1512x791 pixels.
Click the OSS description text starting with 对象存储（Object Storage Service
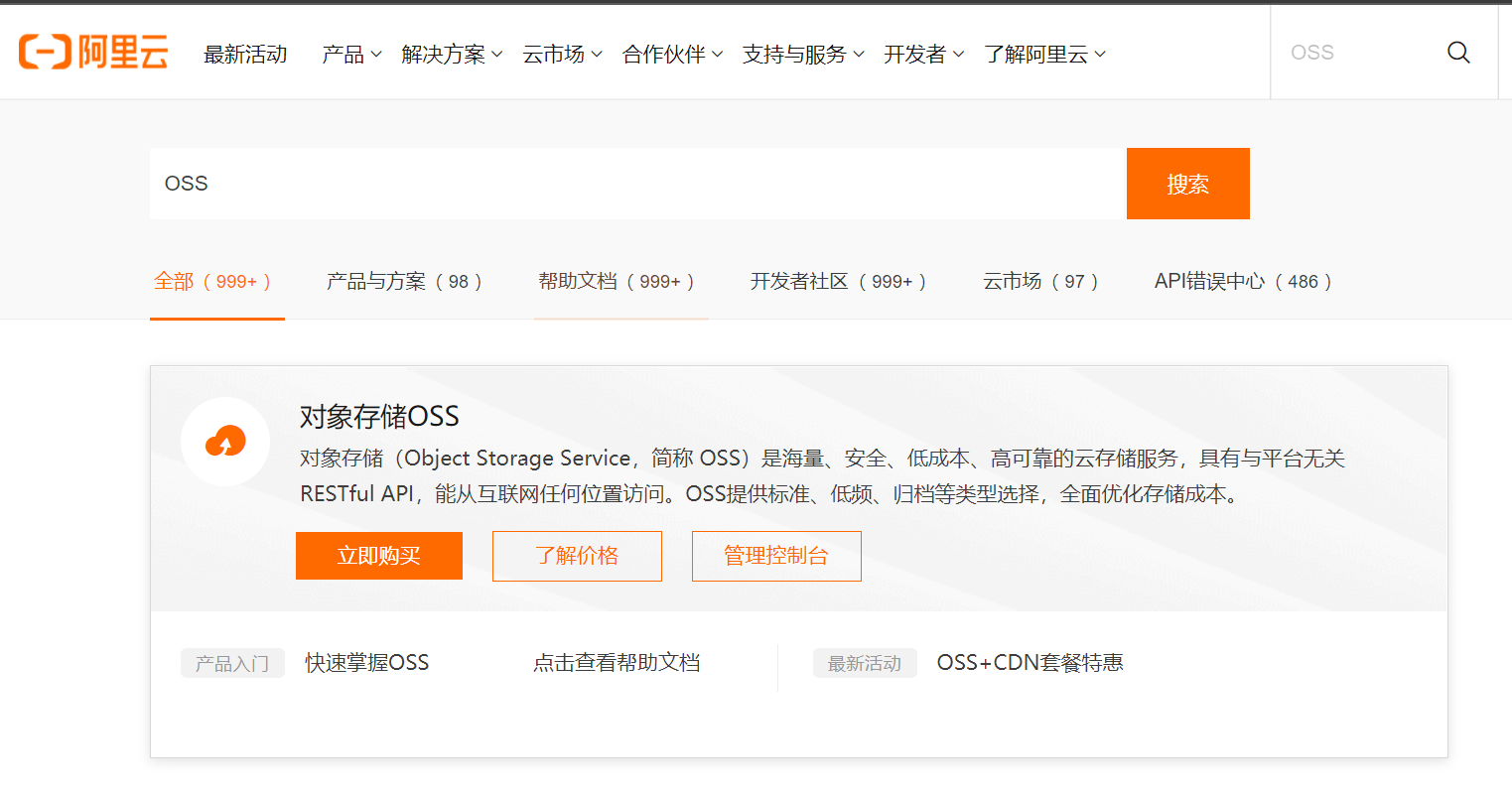pyautogui.click(x=822, y=476)
